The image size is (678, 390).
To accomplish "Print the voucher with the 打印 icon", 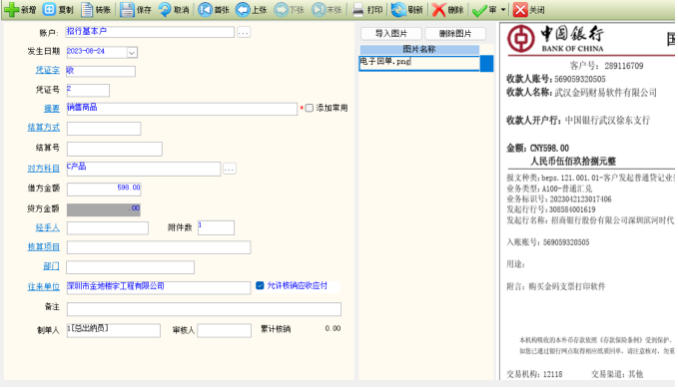I will coord(358,10).
